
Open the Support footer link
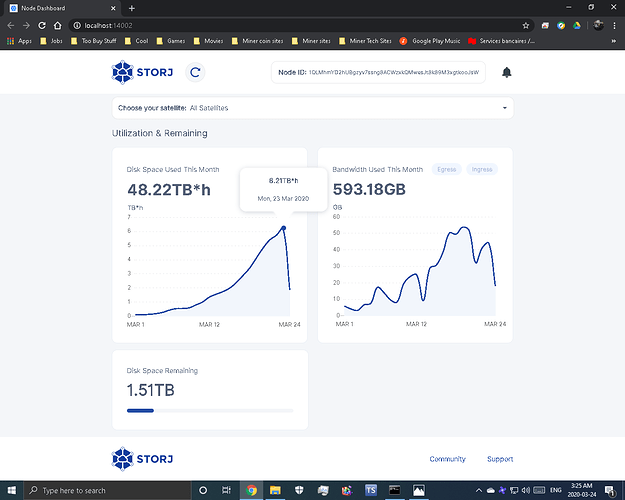500,459
